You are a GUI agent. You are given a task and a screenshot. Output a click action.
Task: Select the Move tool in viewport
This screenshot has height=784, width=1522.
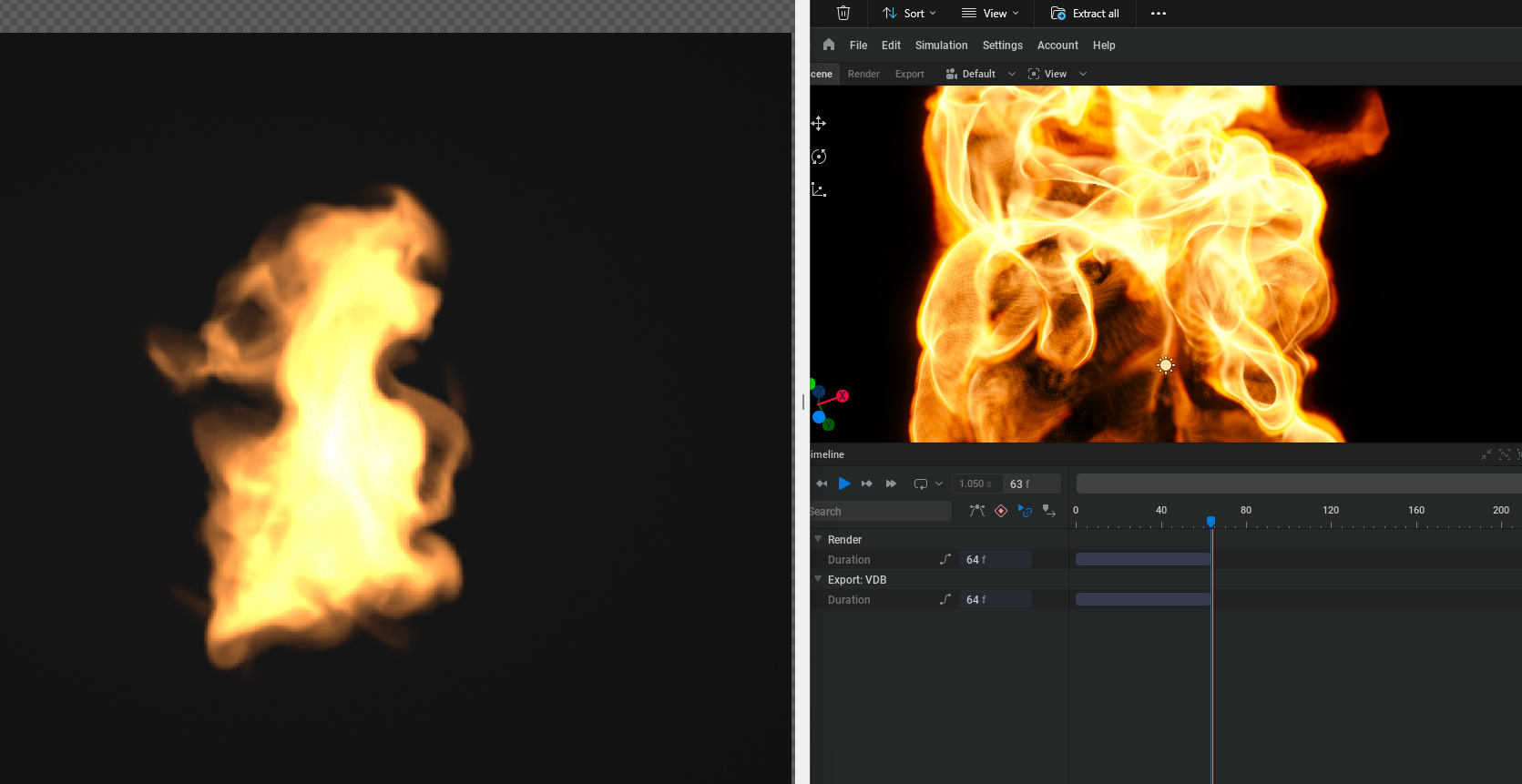point(819,124)
